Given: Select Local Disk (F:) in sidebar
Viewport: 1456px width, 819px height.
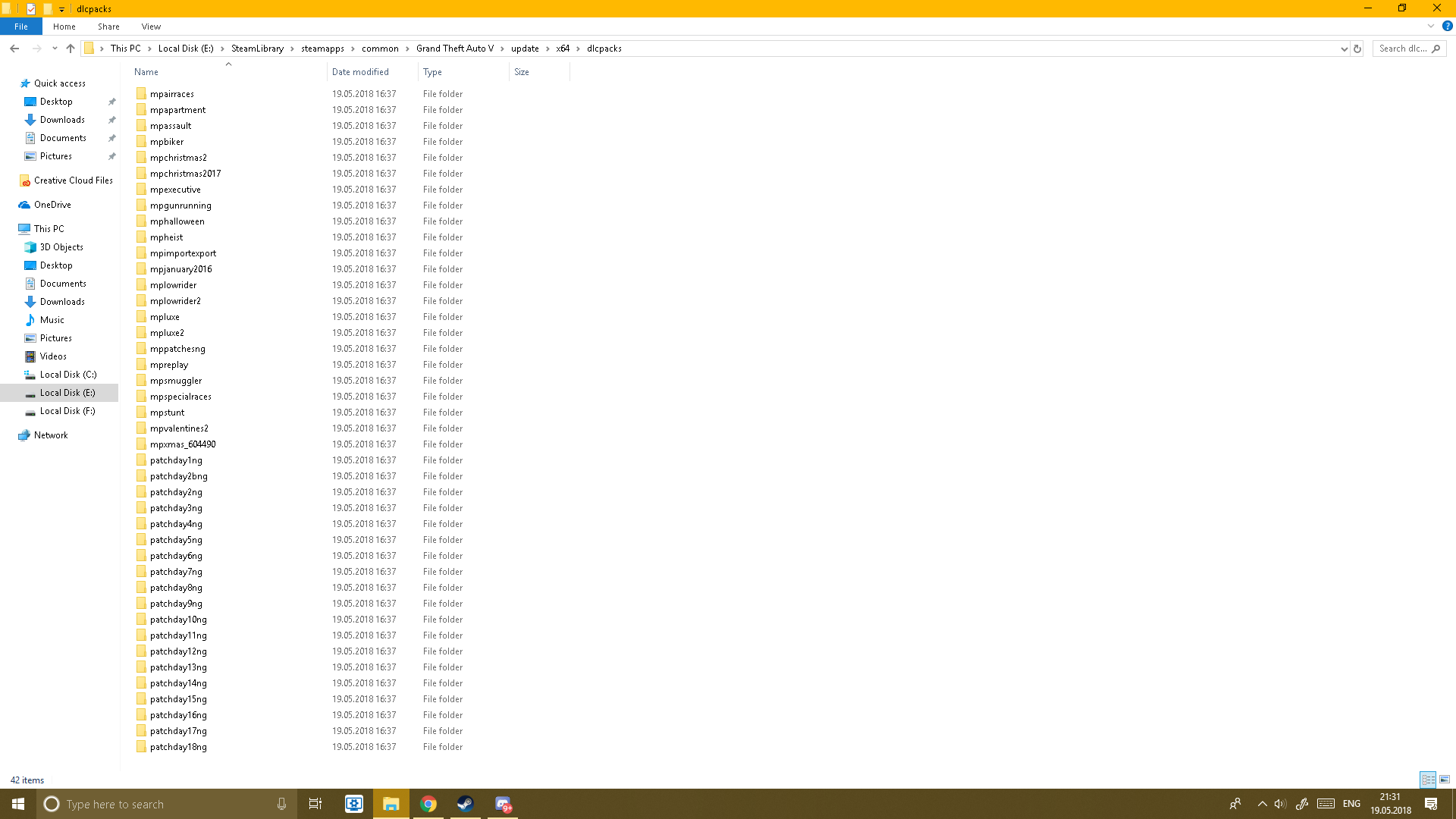Looking at the screenshot, I should tap(67, 411).
